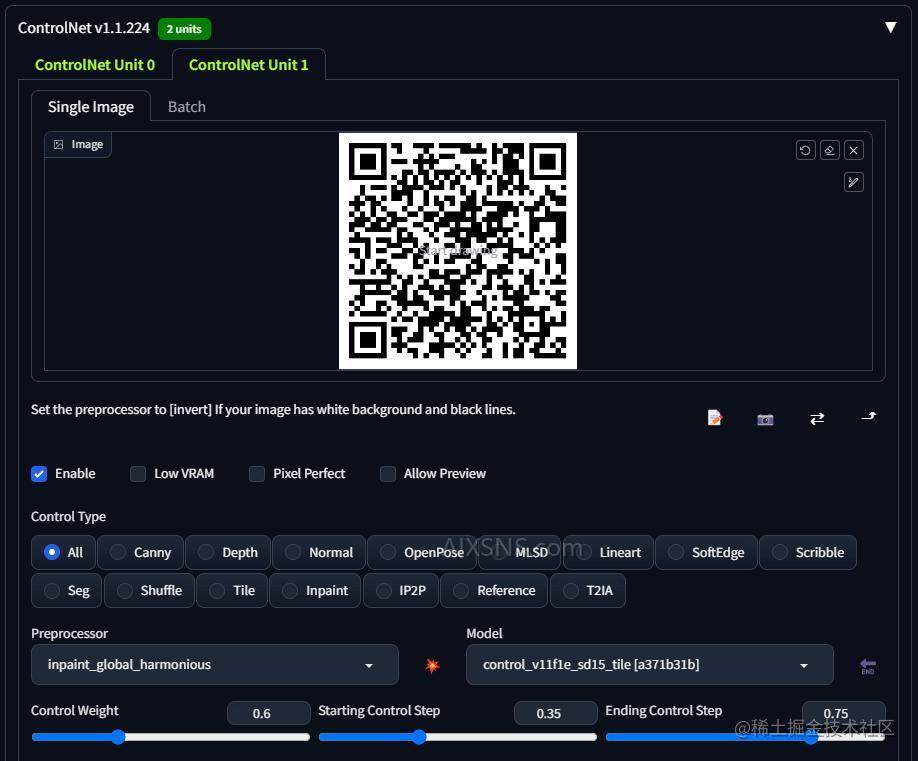Click the curved arrow send dimensions icon

tap(868, 417)
